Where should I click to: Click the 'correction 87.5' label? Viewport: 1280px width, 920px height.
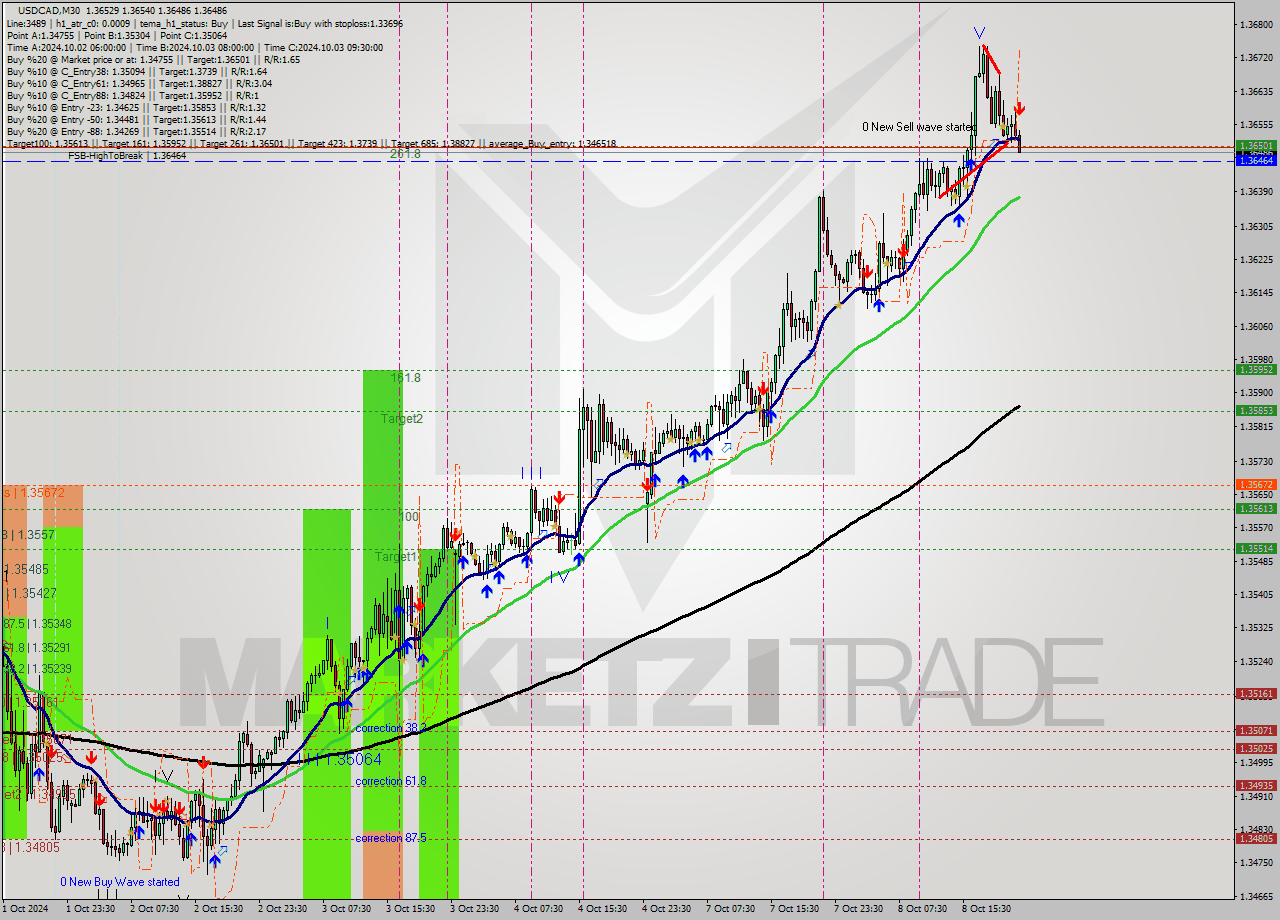coord(390,838)
